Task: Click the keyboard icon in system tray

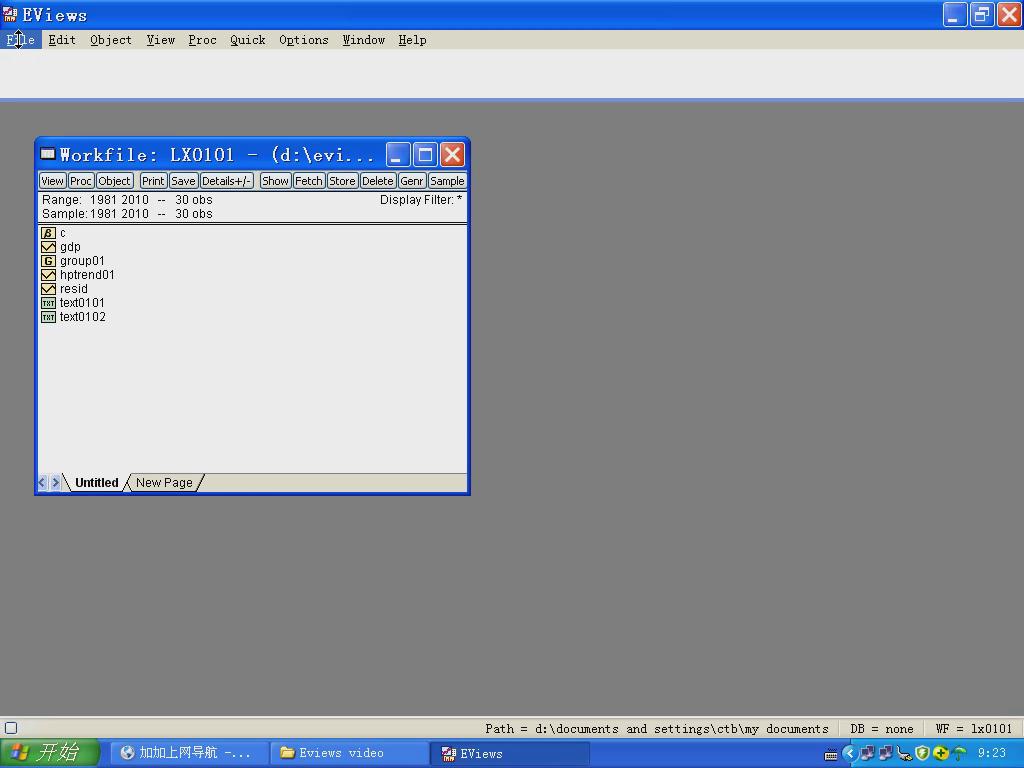Action: point(831,755)
